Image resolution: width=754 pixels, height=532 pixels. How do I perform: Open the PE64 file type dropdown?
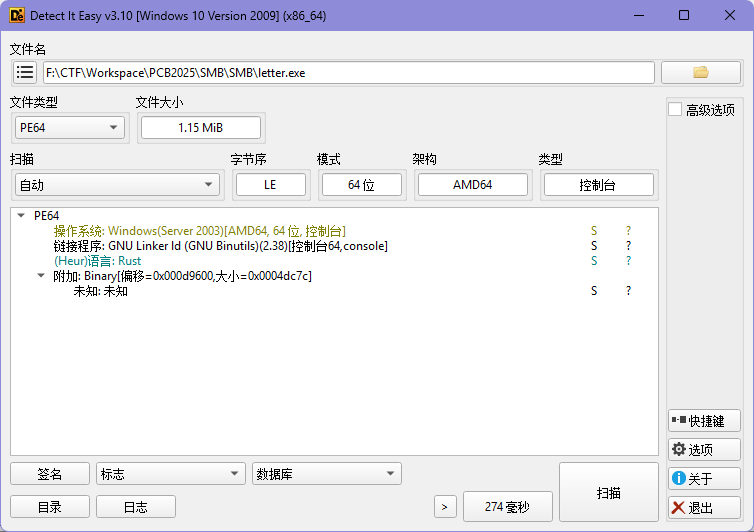pyautogui.click(x=70, y=127)
